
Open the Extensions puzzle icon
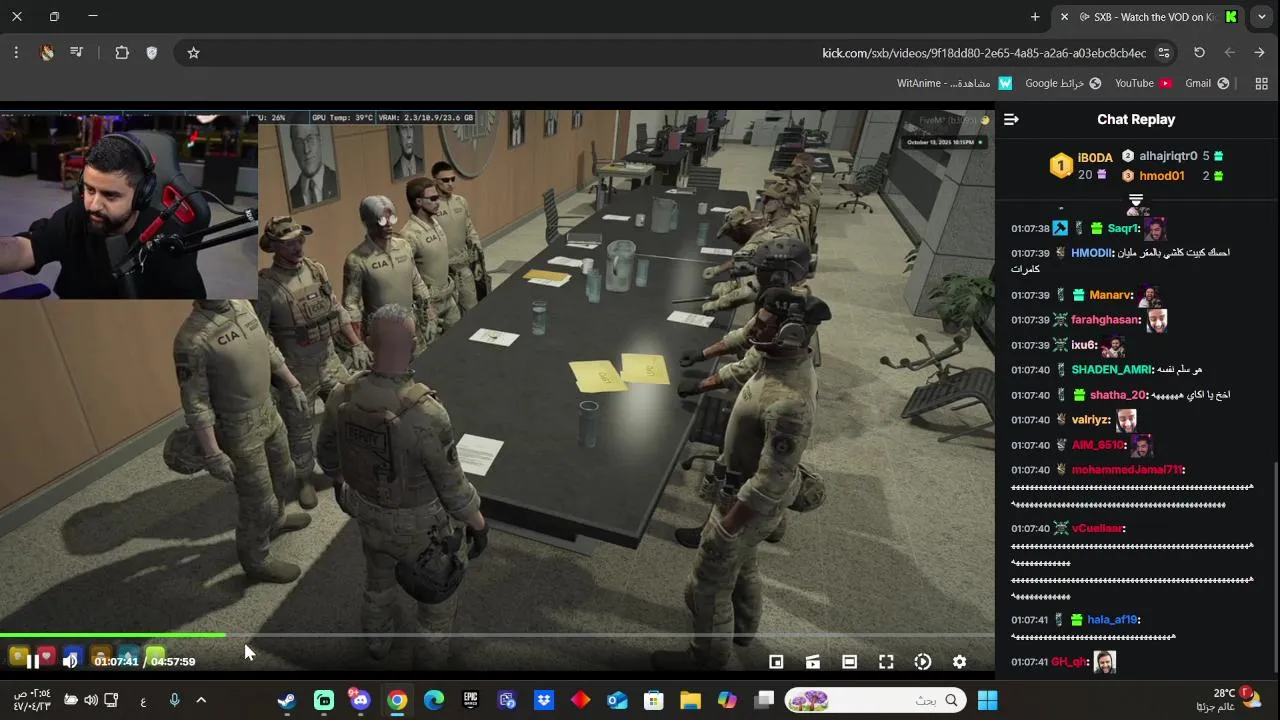122,53
